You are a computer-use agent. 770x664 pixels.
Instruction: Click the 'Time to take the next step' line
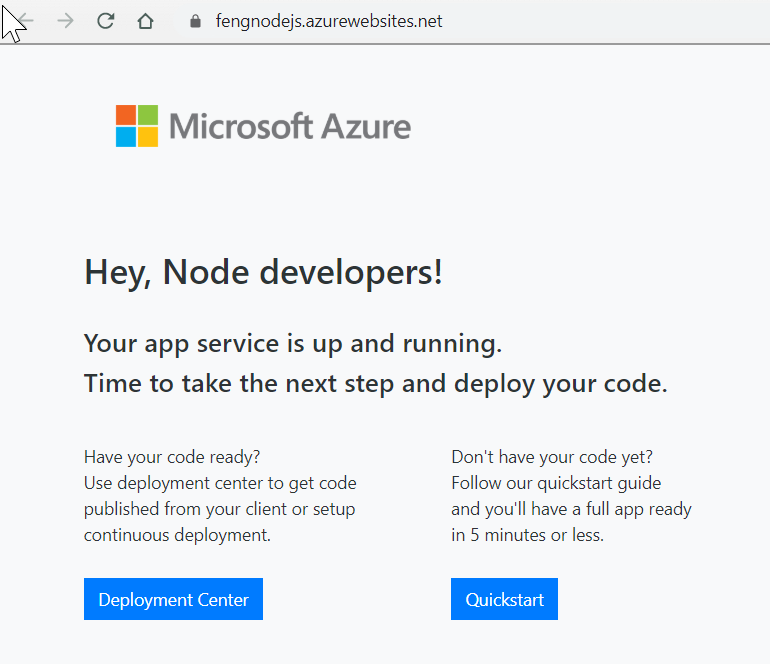click(x=376, y=383)
